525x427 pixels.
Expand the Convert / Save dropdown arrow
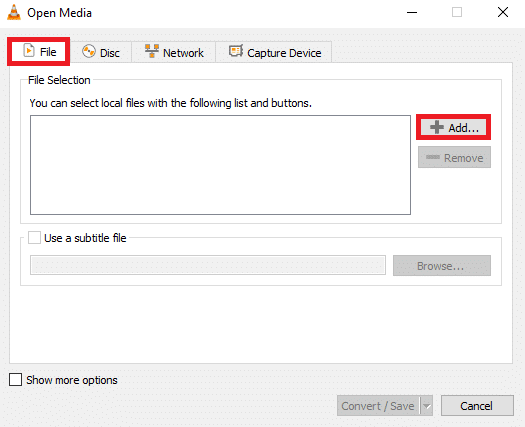tap(426, 406)
